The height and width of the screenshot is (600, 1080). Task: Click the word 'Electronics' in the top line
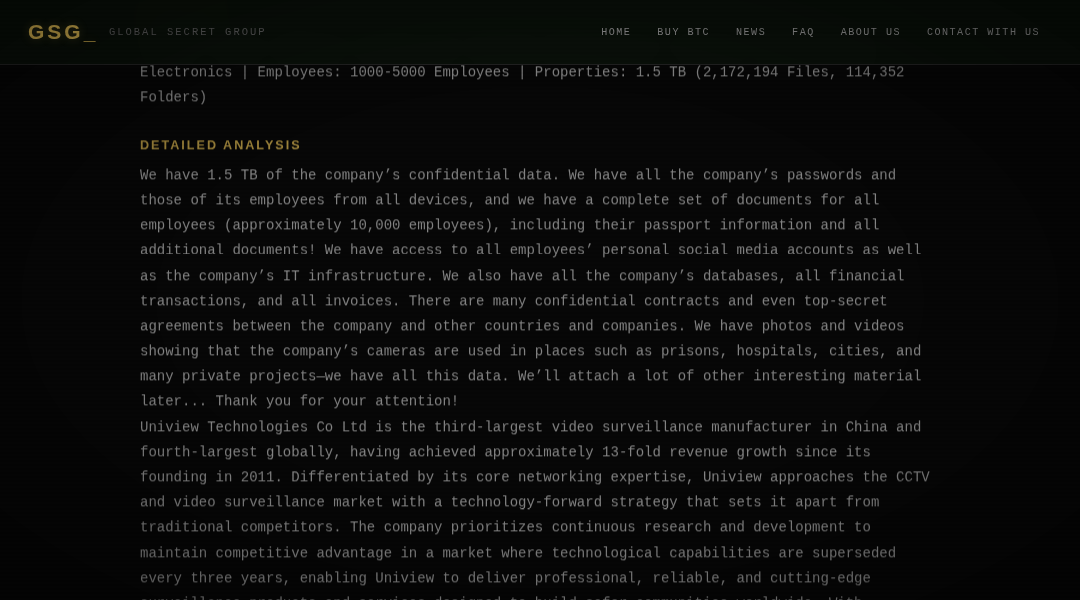tap(186, 72)
